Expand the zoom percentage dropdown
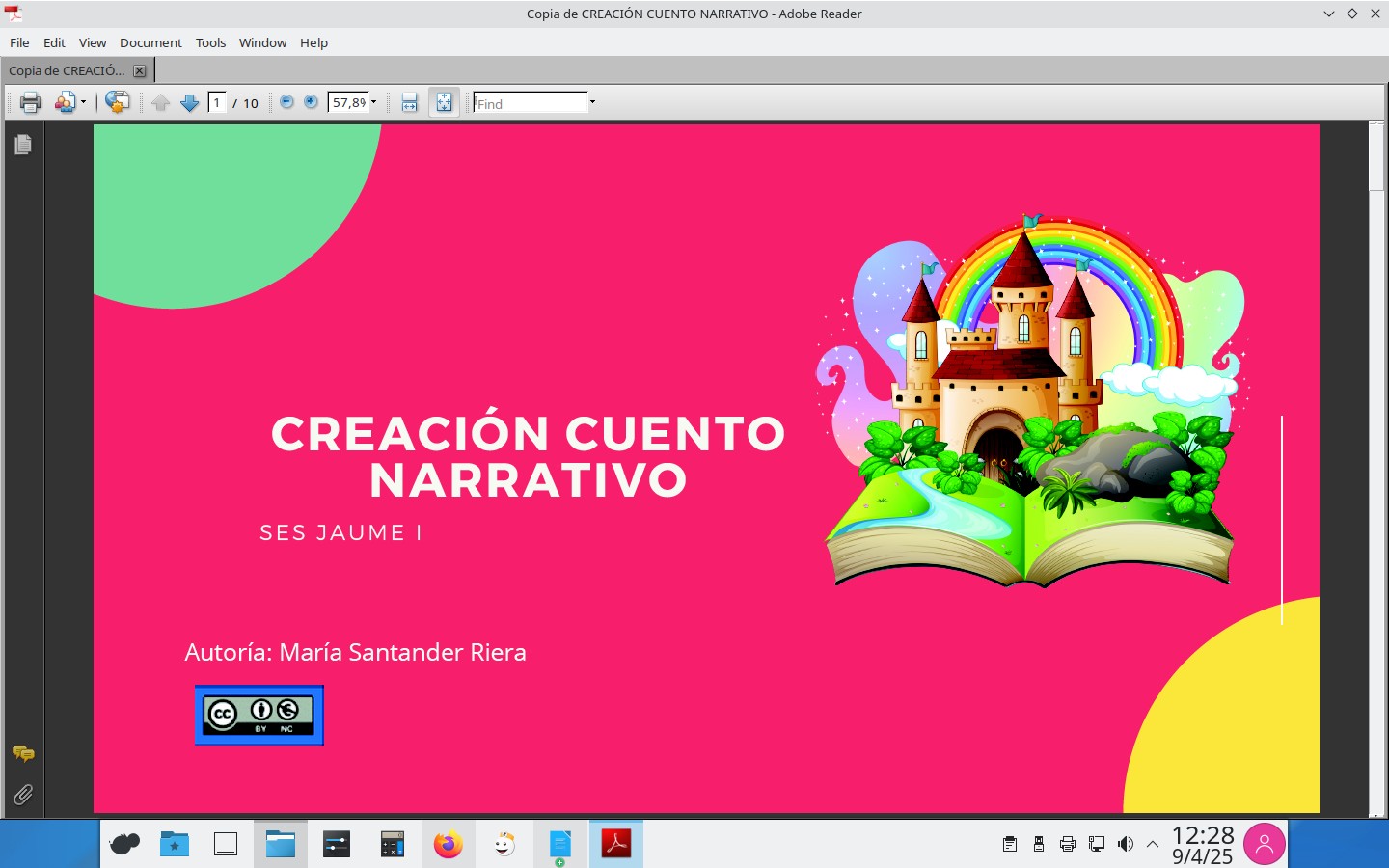1389x868 pixels. [x=374, y=102]
